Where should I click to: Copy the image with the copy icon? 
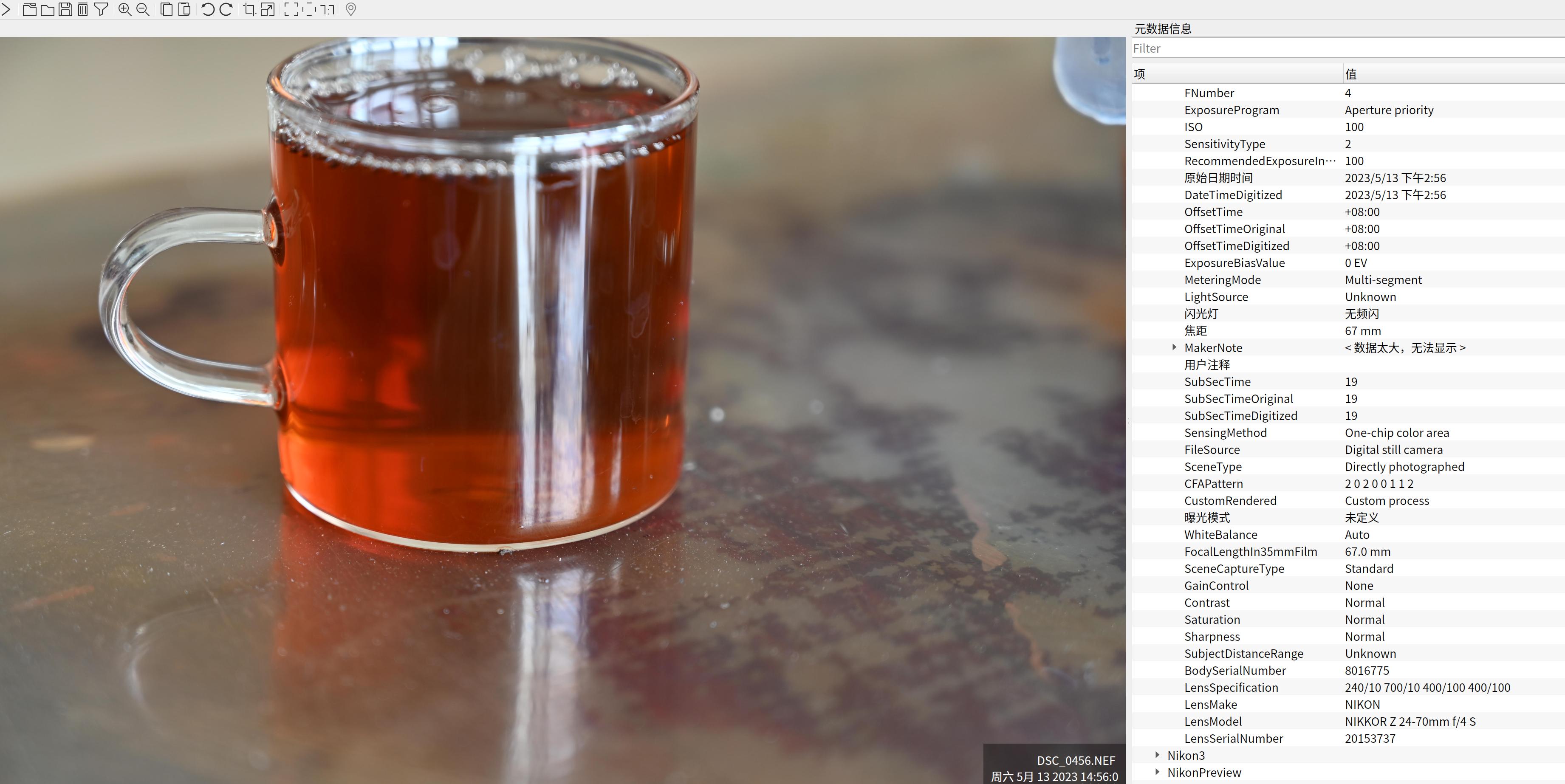coord(166,9)
